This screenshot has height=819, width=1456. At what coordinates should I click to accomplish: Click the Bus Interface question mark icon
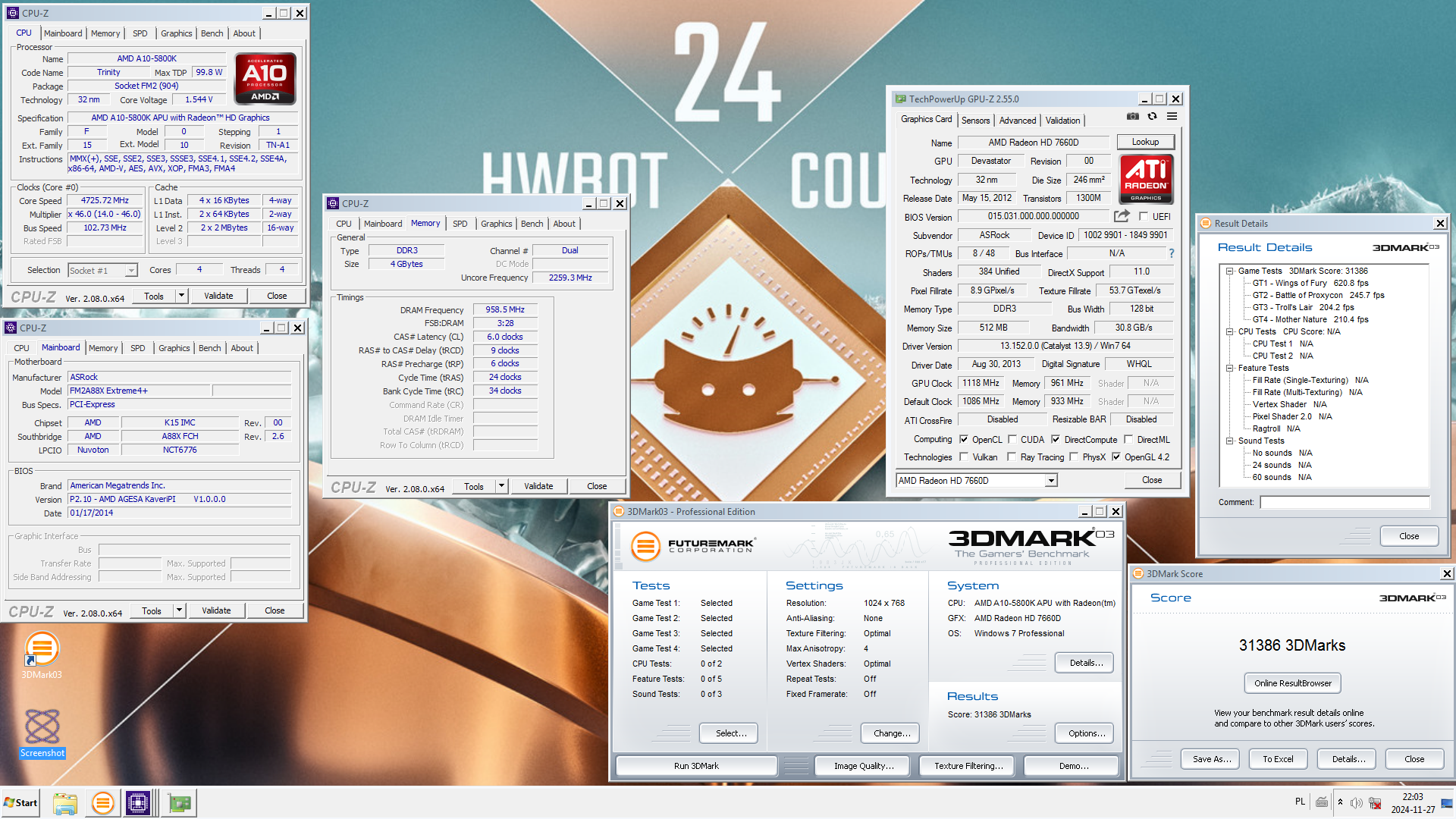[x=1172, y=253]
